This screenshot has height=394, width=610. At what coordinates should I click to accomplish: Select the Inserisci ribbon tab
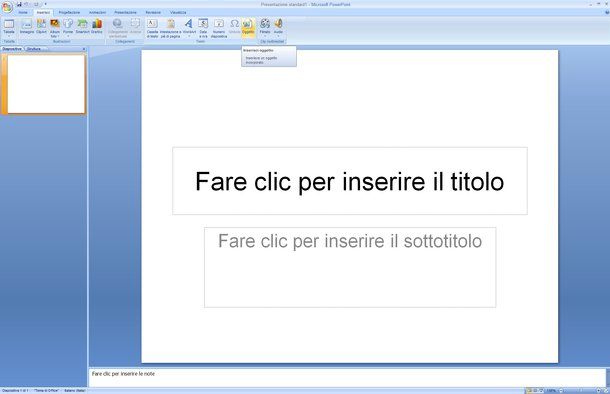[x=43, y=12]
